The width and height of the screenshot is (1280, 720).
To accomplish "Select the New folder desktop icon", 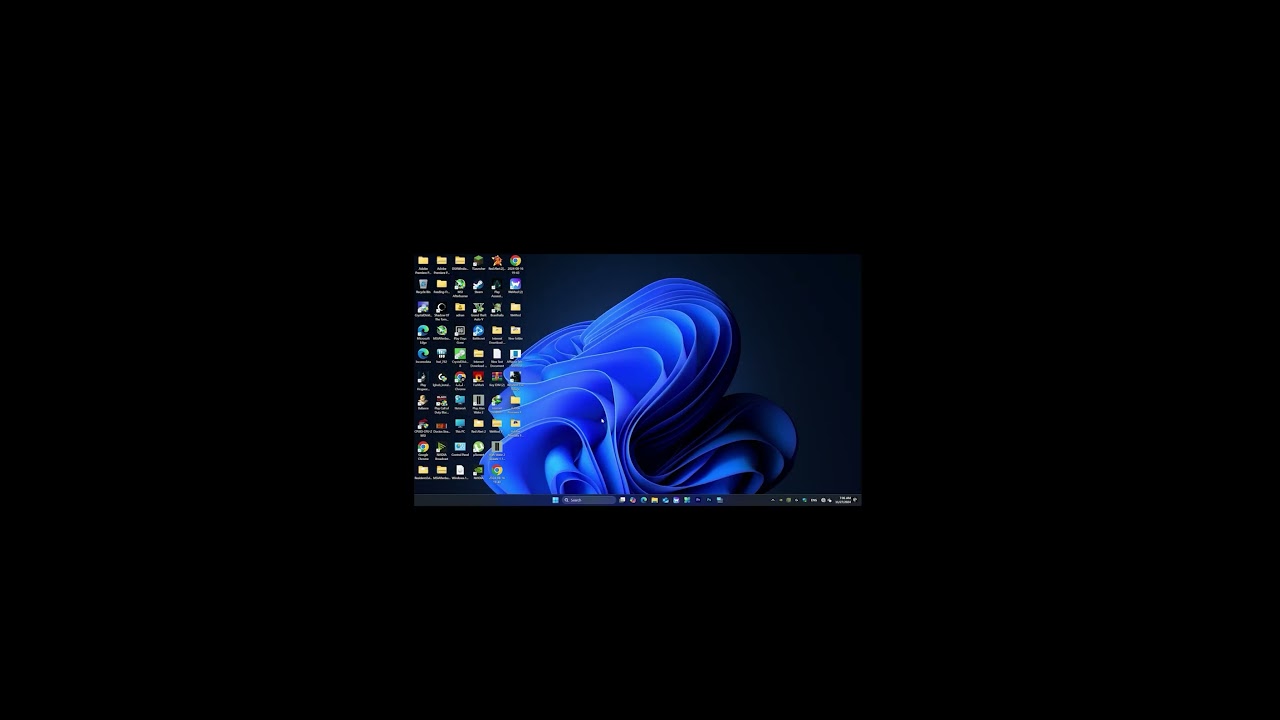I will (x=515, y=331).
